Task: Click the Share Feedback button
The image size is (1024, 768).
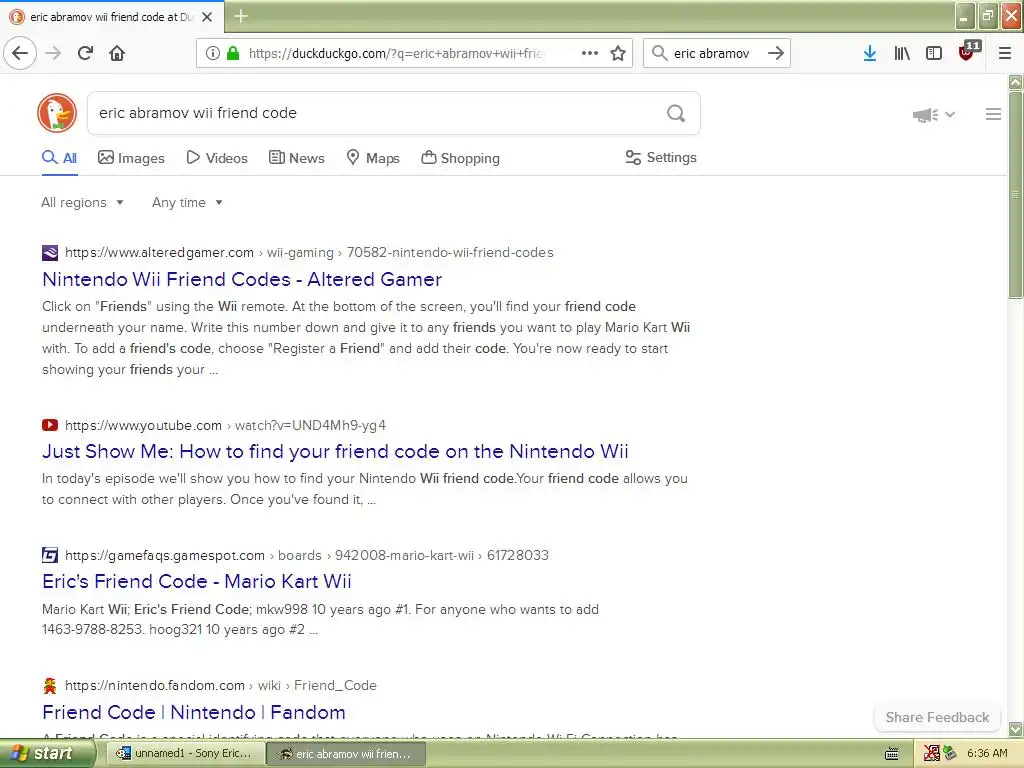Action: coord(937,717)
